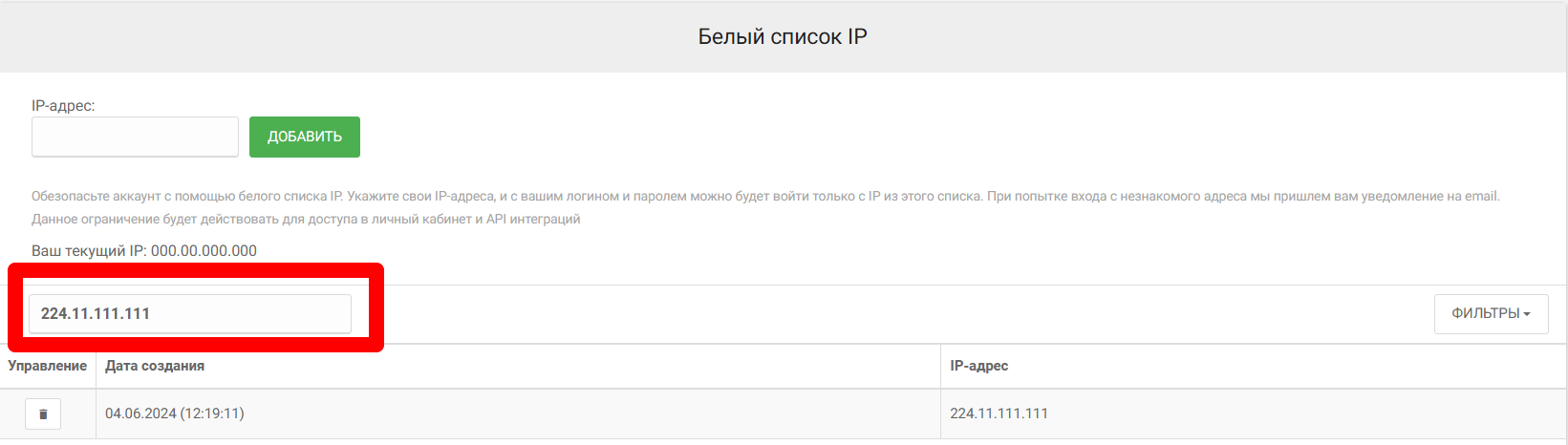Sort by the Дата создания column header
Viewport: 1568px width, 445px height.
pyautogui.click(x=155, y=366)
